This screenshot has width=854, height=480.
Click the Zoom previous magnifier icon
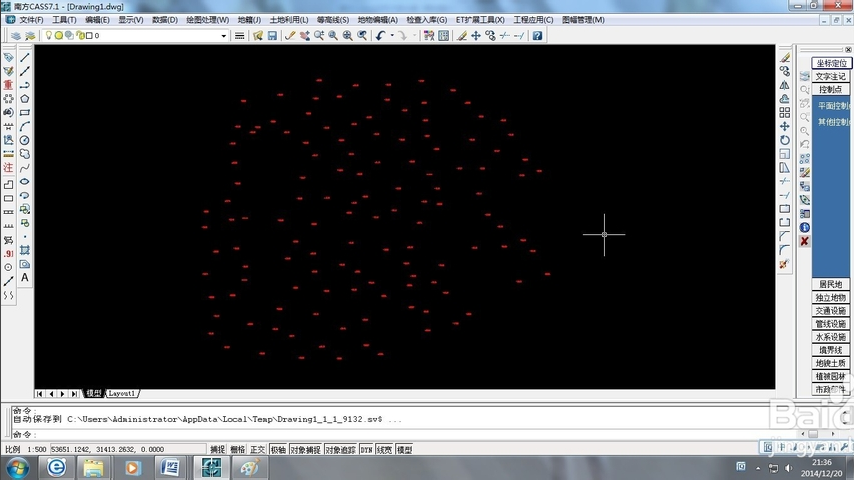click(362, 35)
